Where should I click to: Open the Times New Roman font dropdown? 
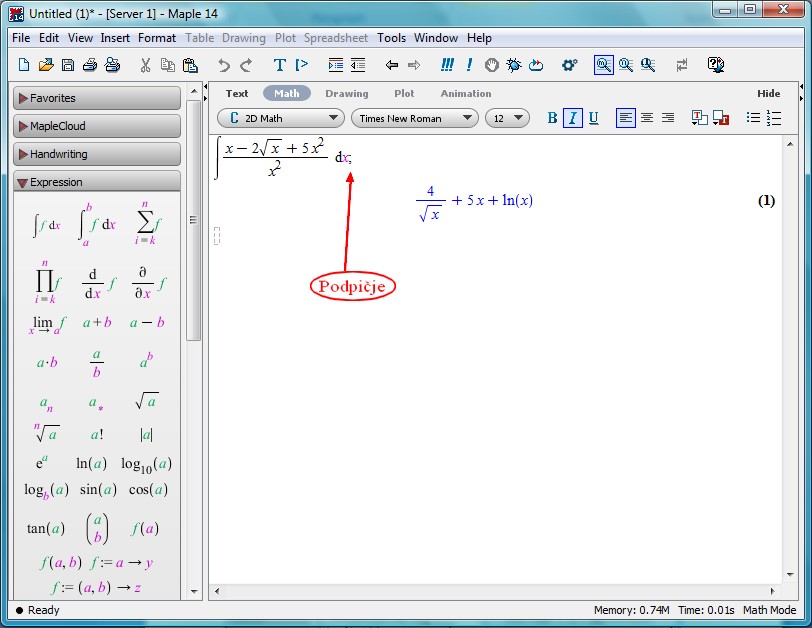(x=414, y=118)
